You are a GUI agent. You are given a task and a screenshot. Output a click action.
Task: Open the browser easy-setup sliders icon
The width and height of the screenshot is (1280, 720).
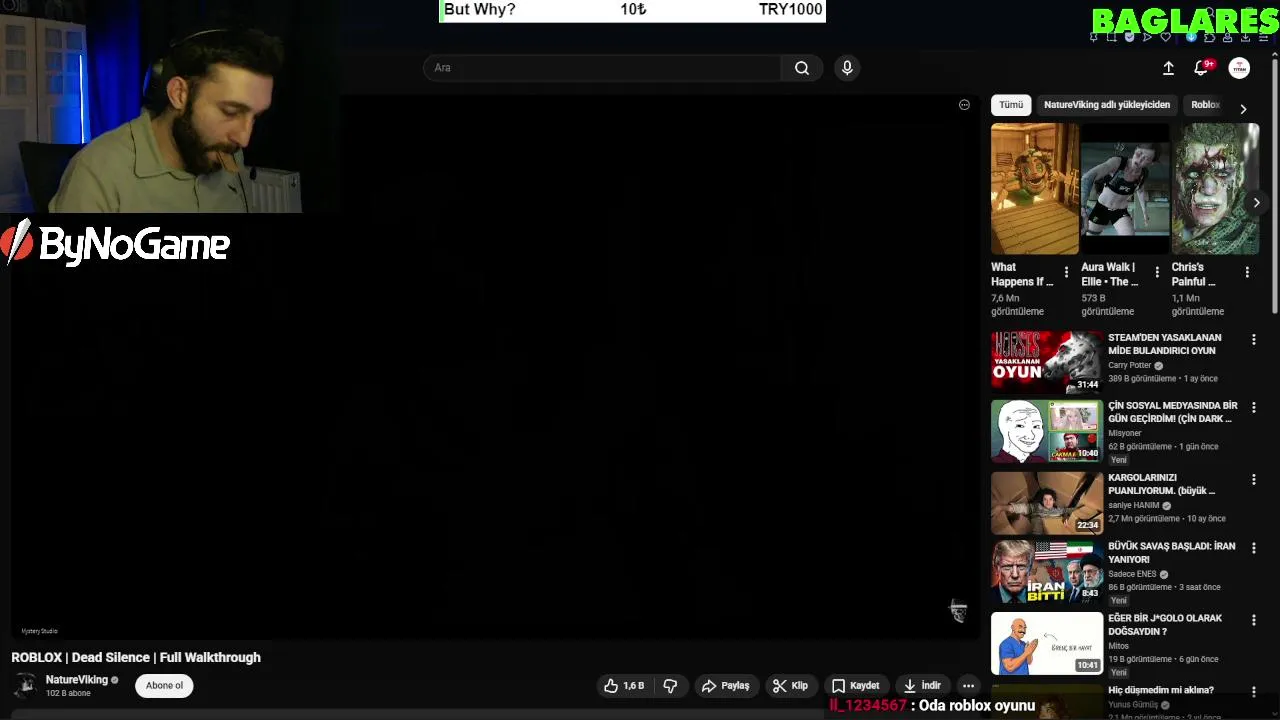point(1263,37)
